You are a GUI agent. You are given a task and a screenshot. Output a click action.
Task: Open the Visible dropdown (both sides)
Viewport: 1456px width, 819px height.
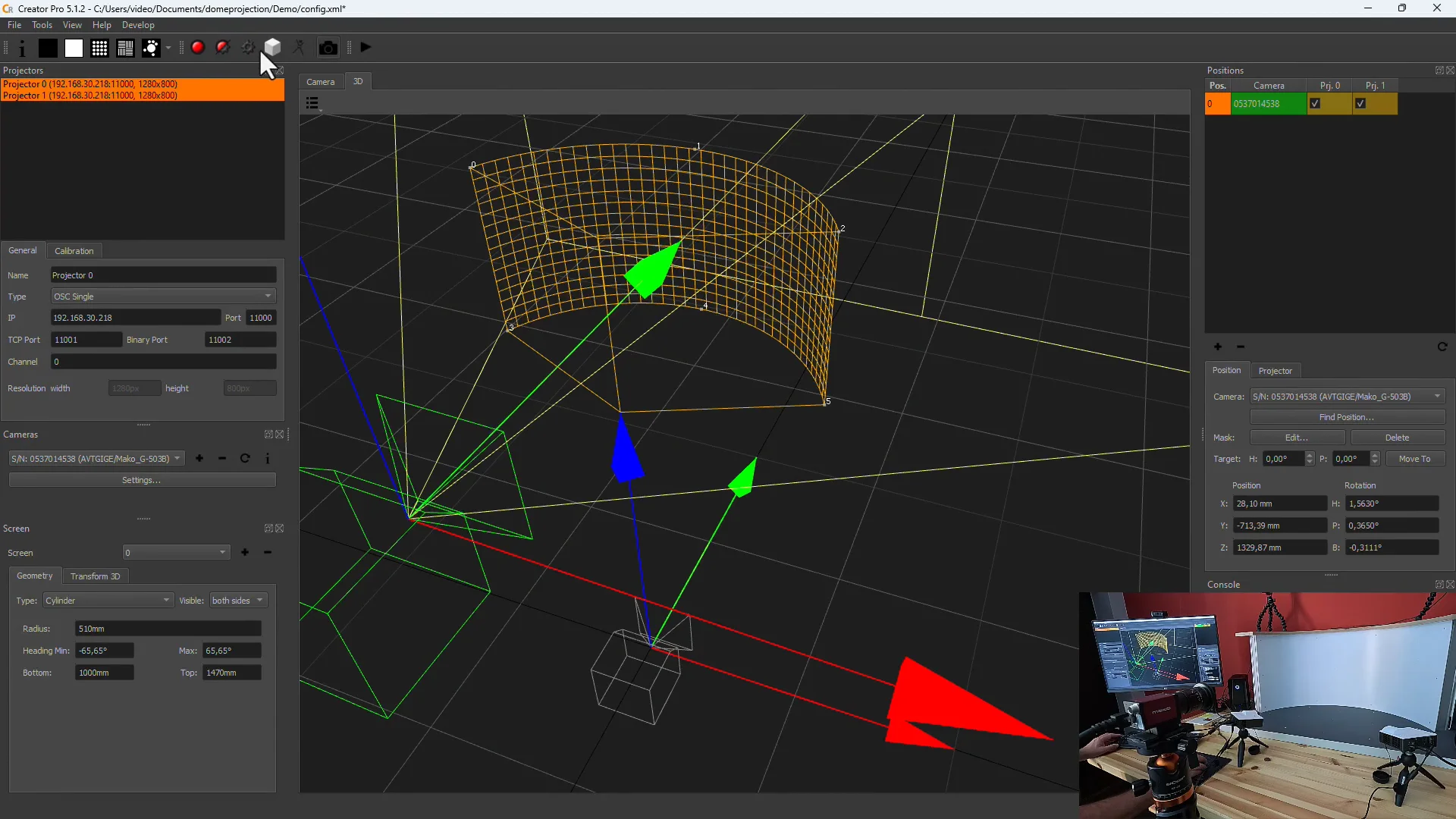(238, 601)
